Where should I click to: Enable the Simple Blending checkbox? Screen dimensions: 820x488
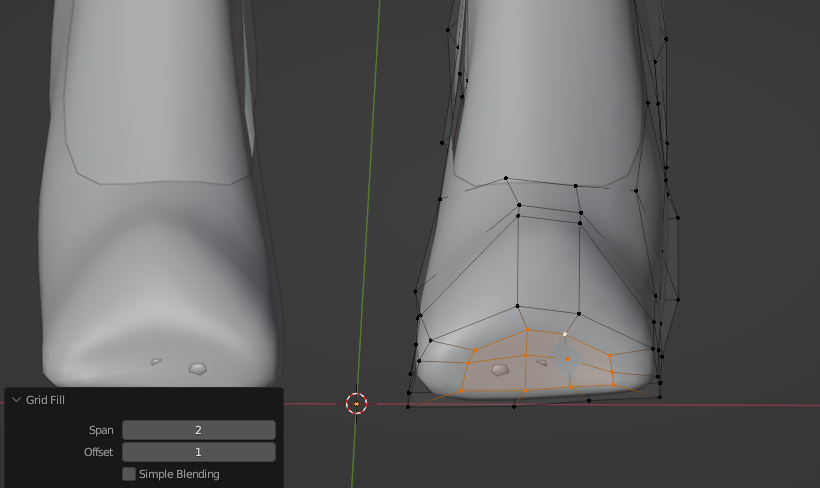[x=129, y=474]
